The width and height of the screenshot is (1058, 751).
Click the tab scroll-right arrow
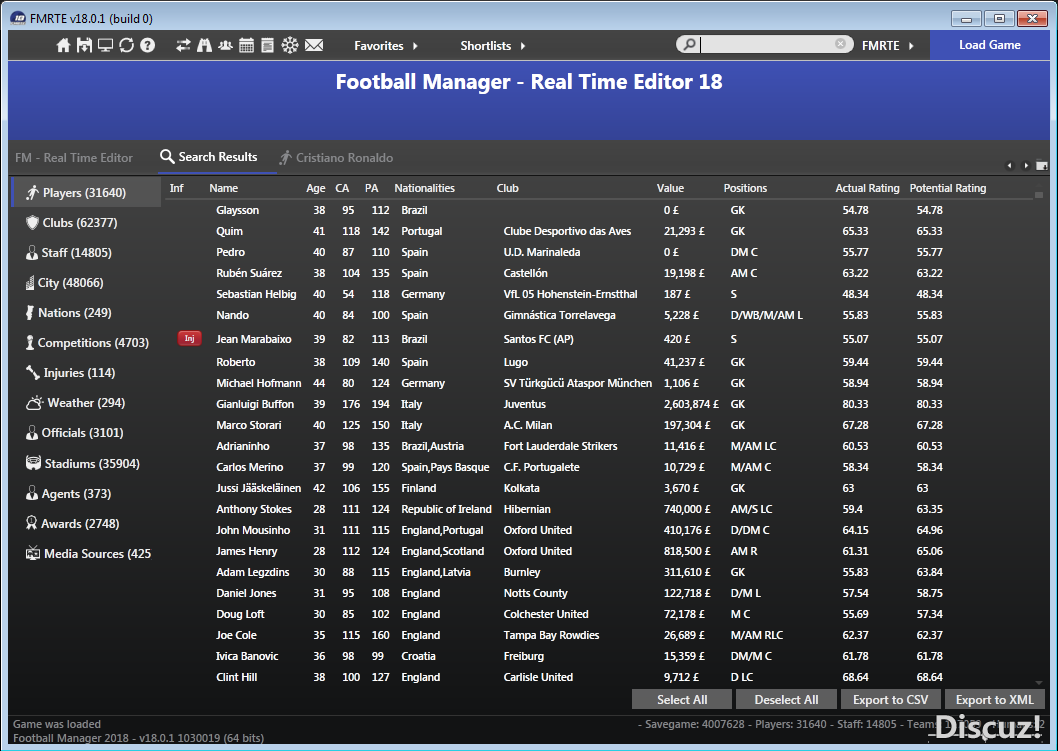[1026, 165]
